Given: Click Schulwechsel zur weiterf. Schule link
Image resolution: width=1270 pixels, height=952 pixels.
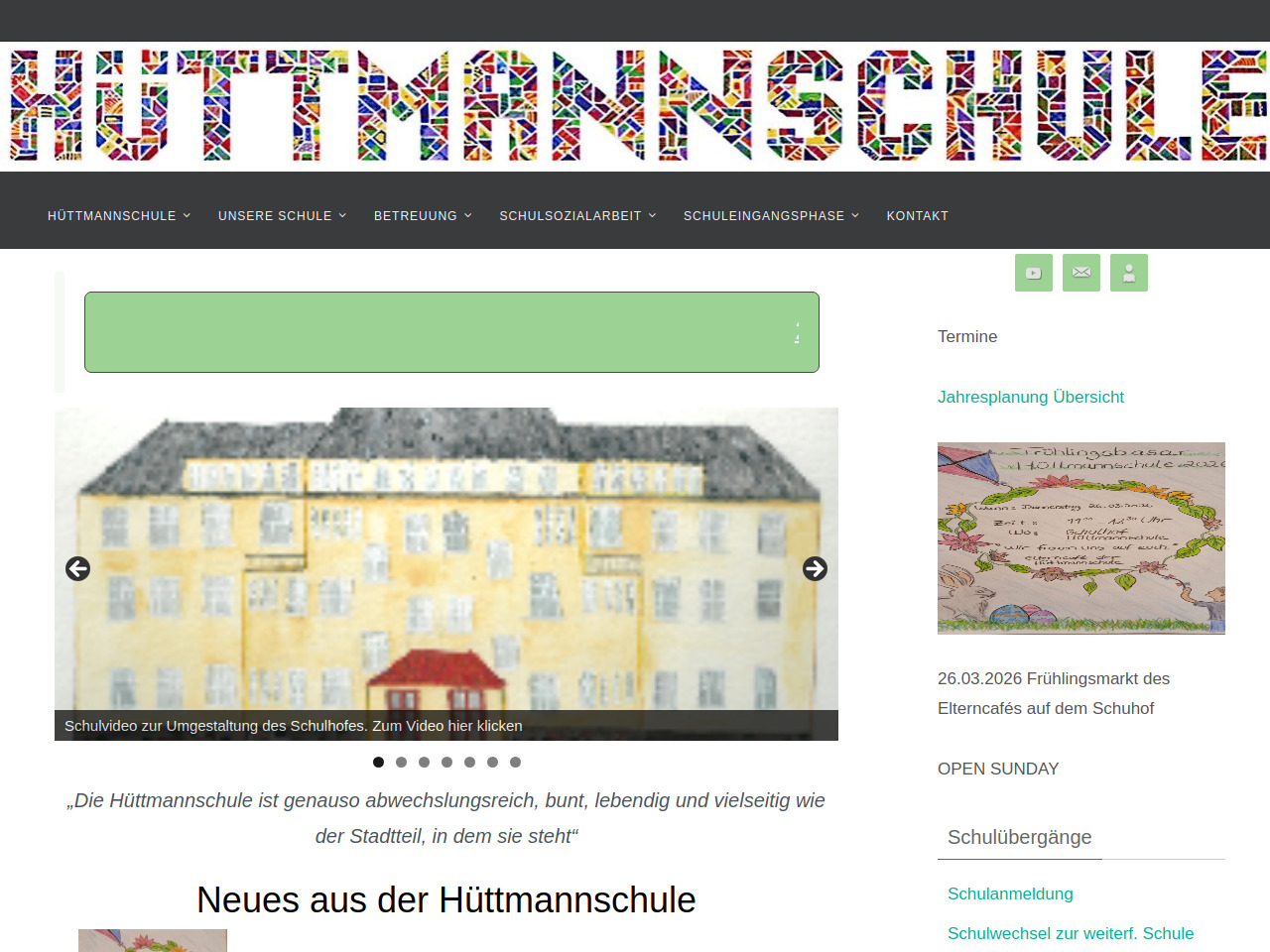Looking at the screenshot, I should [1070, 933].
